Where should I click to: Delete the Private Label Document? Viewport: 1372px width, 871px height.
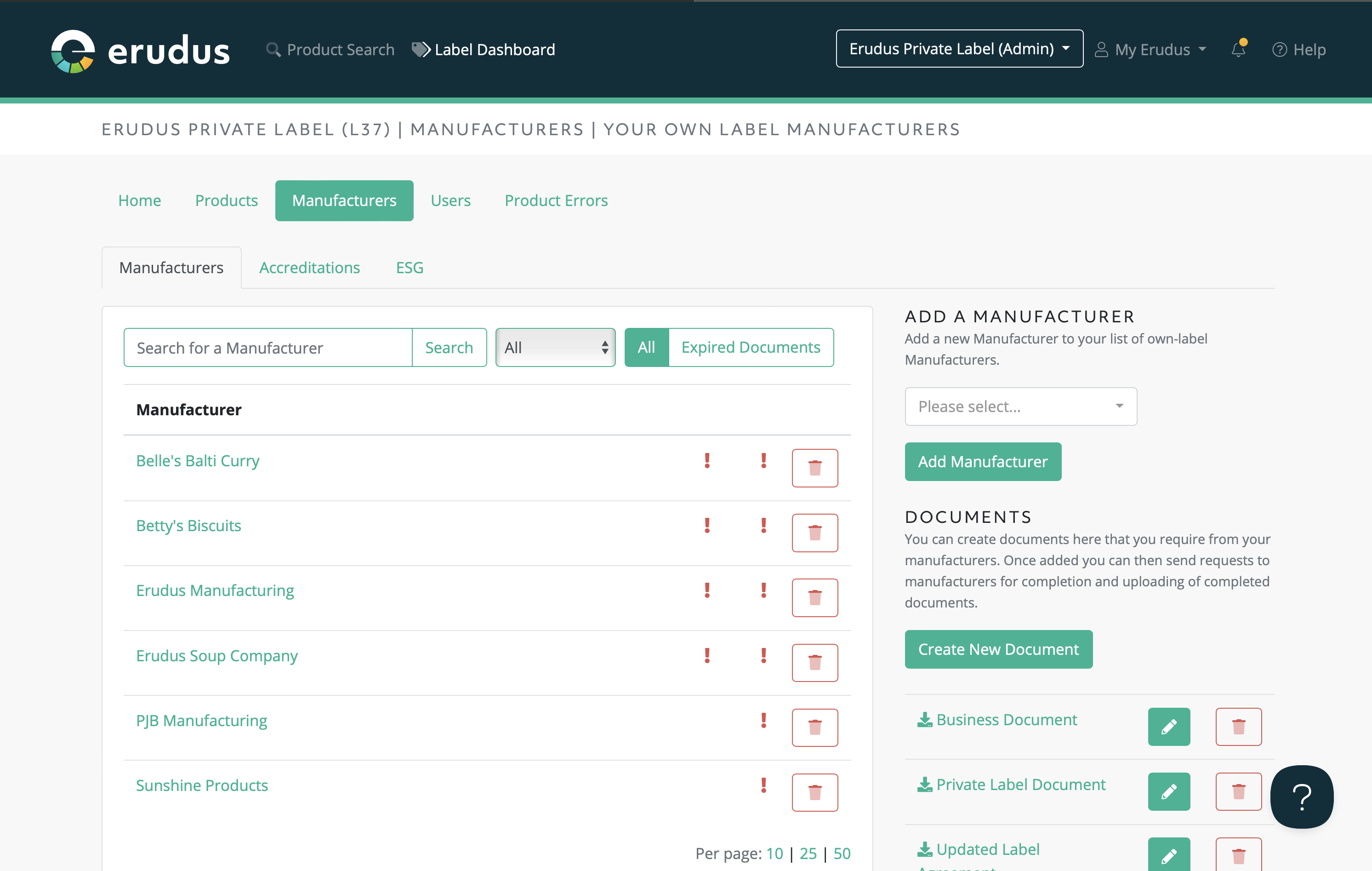click(x=1238, y=792)
